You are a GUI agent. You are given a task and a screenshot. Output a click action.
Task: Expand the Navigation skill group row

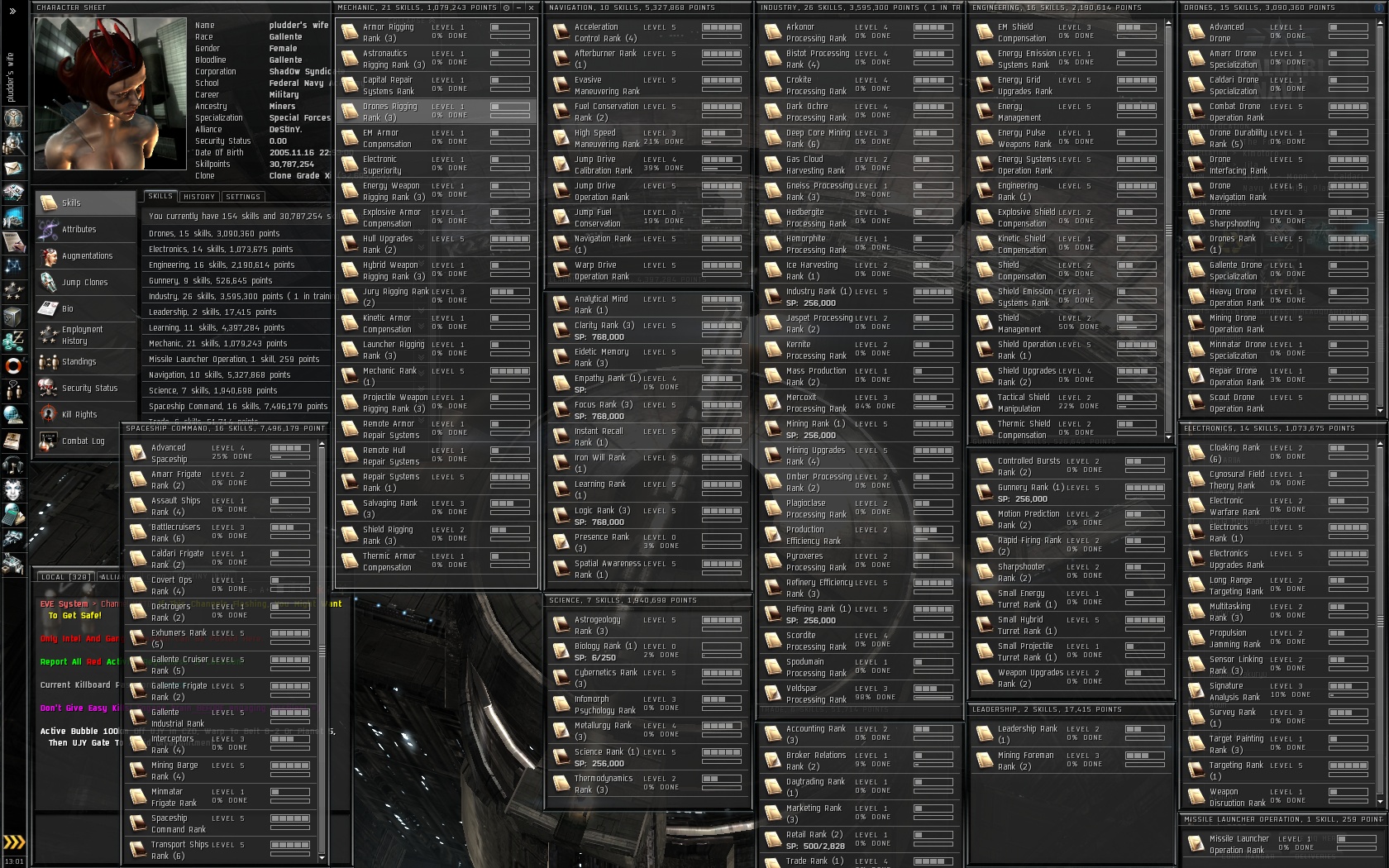point(237,374)
